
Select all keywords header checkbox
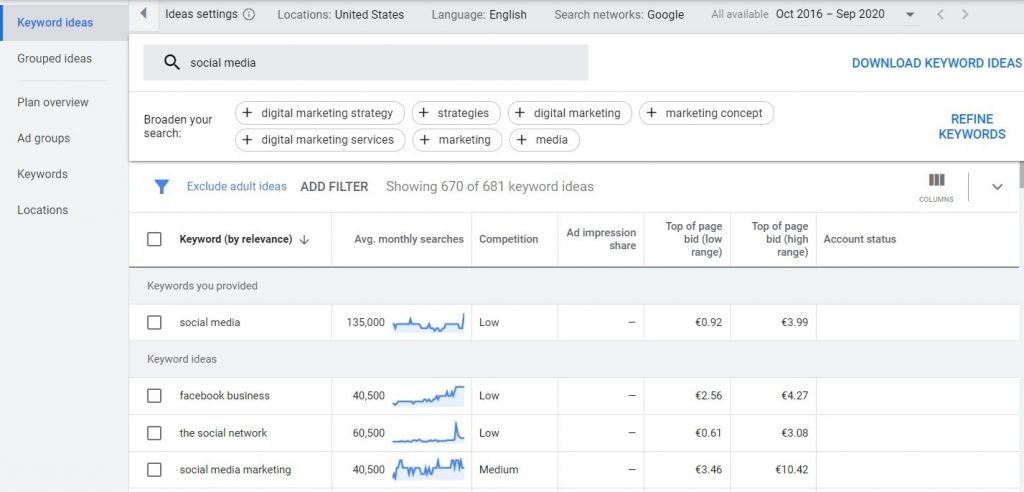coord(154,239)
